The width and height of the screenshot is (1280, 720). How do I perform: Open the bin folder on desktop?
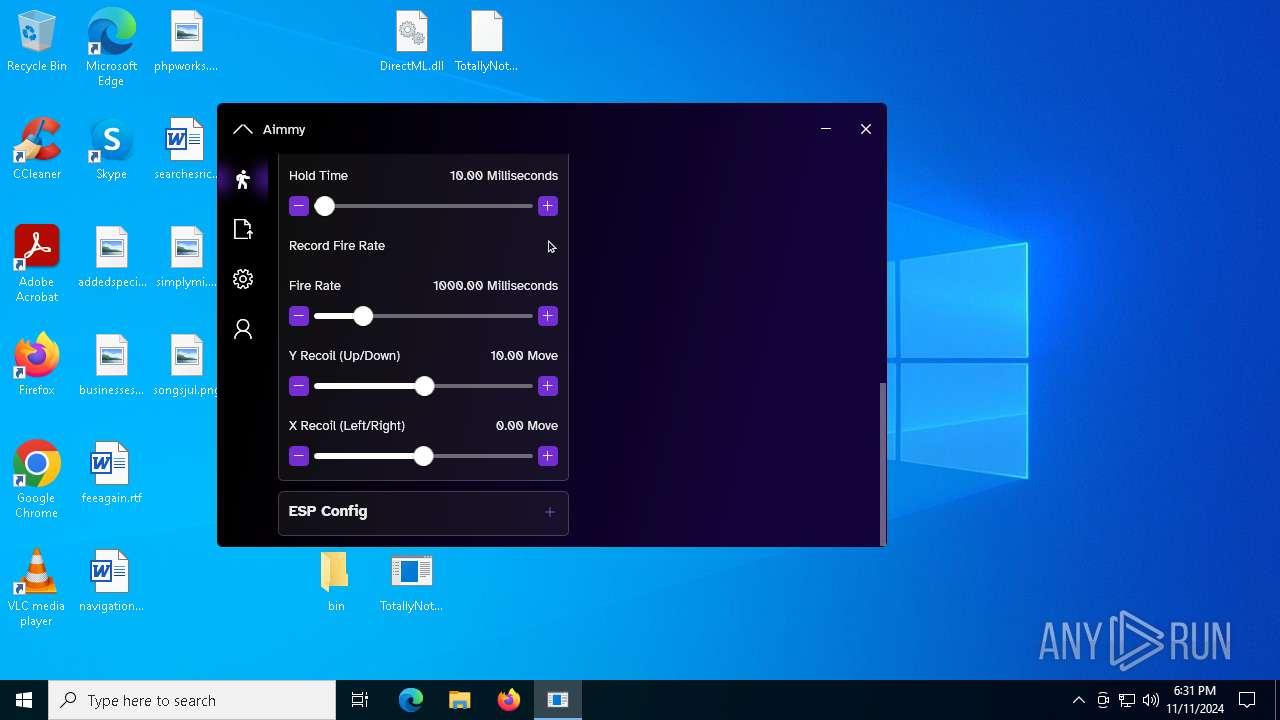click(336, 582)
